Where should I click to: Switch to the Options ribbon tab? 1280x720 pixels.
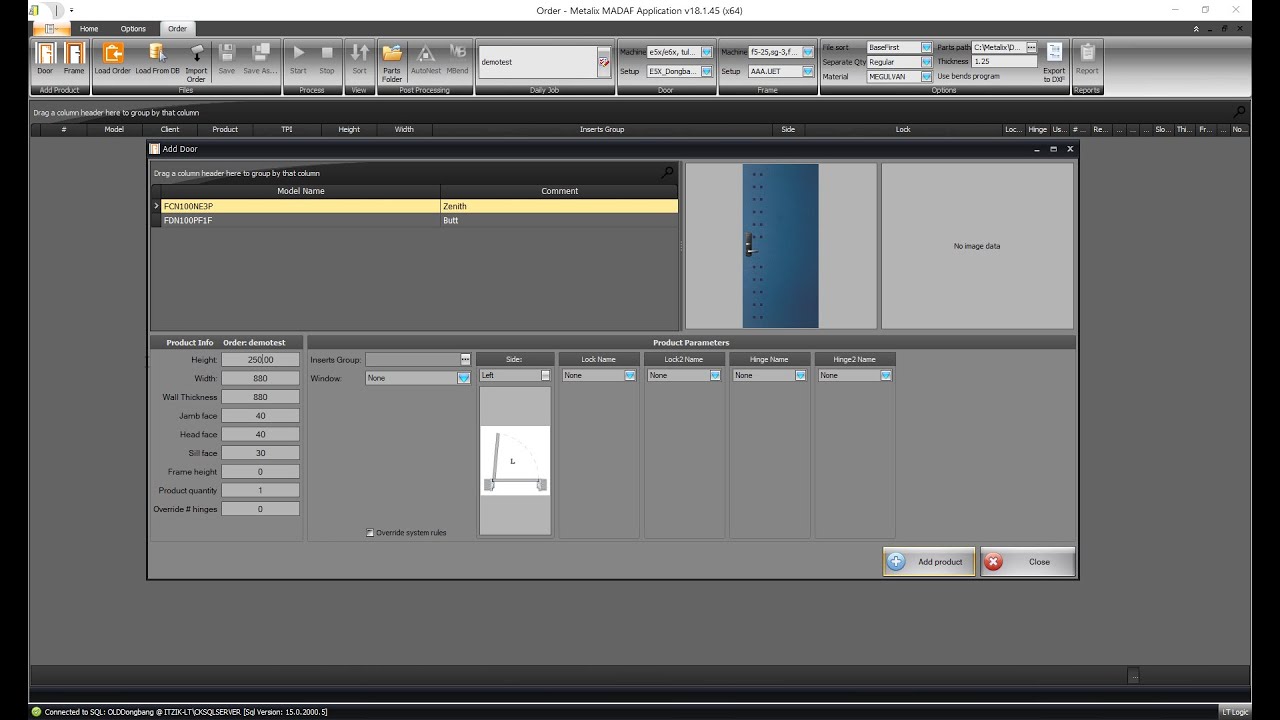tap(133, 29)
